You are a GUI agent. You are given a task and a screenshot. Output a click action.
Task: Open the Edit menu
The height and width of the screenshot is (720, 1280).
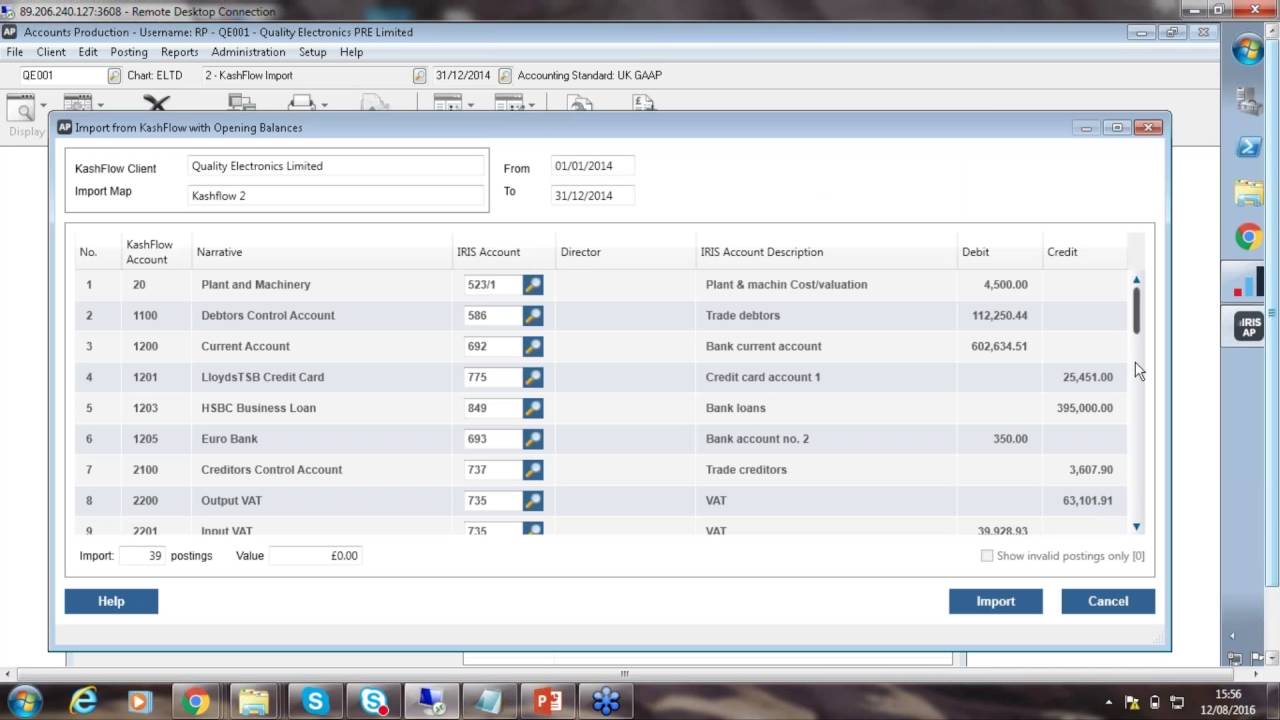pos(88,52)
